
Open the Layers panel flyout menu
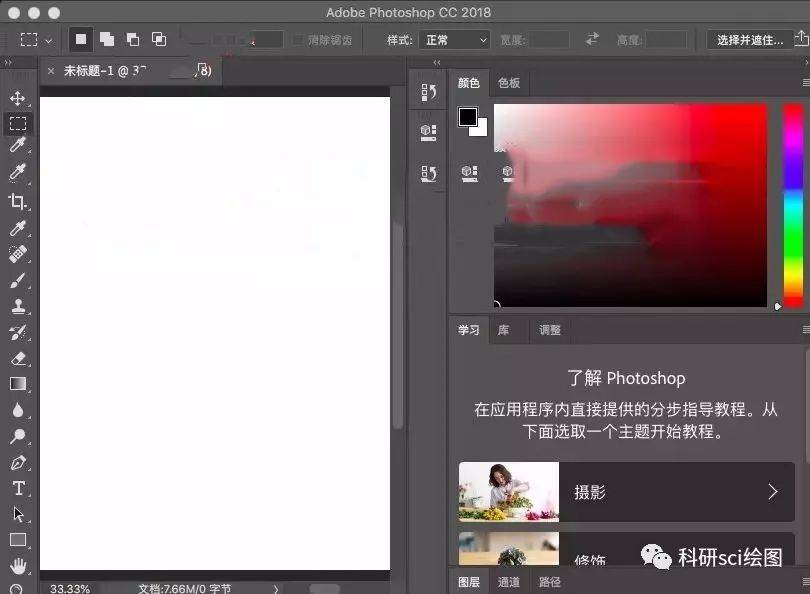tap(806, 582)
